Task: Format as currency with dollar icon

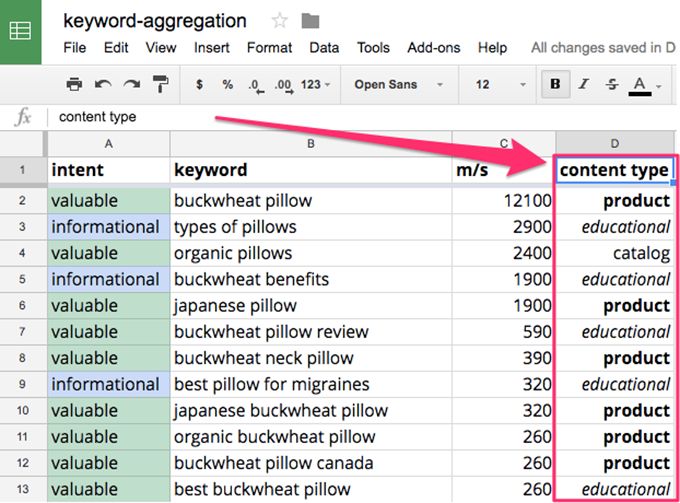Action: pos(199,84)
